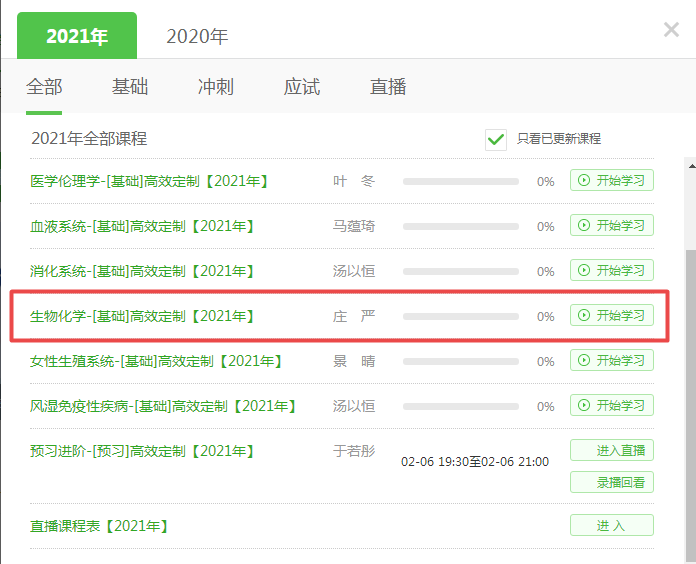Screen dimensions: 696x564
Task: Uncheck 只看已更新课程 checkbox
Action: (495, 139)
